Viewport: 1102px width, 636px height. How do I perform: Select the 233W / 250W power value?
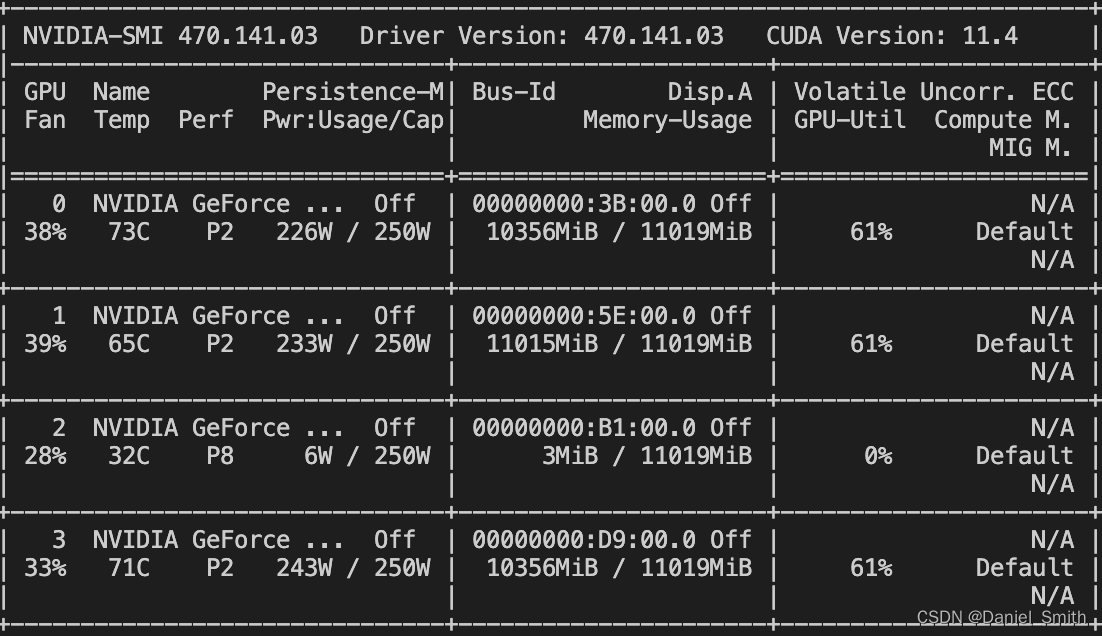coord(353,344)
